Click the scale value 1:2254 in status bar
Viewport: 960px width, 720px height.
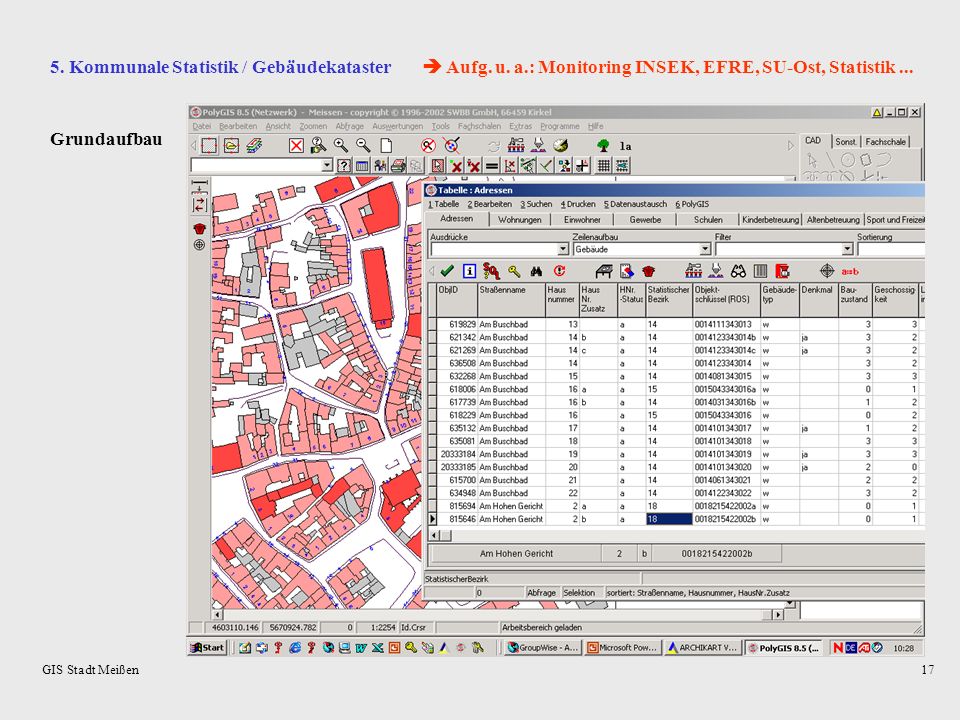pyautogui.click(x=383, y=628)
